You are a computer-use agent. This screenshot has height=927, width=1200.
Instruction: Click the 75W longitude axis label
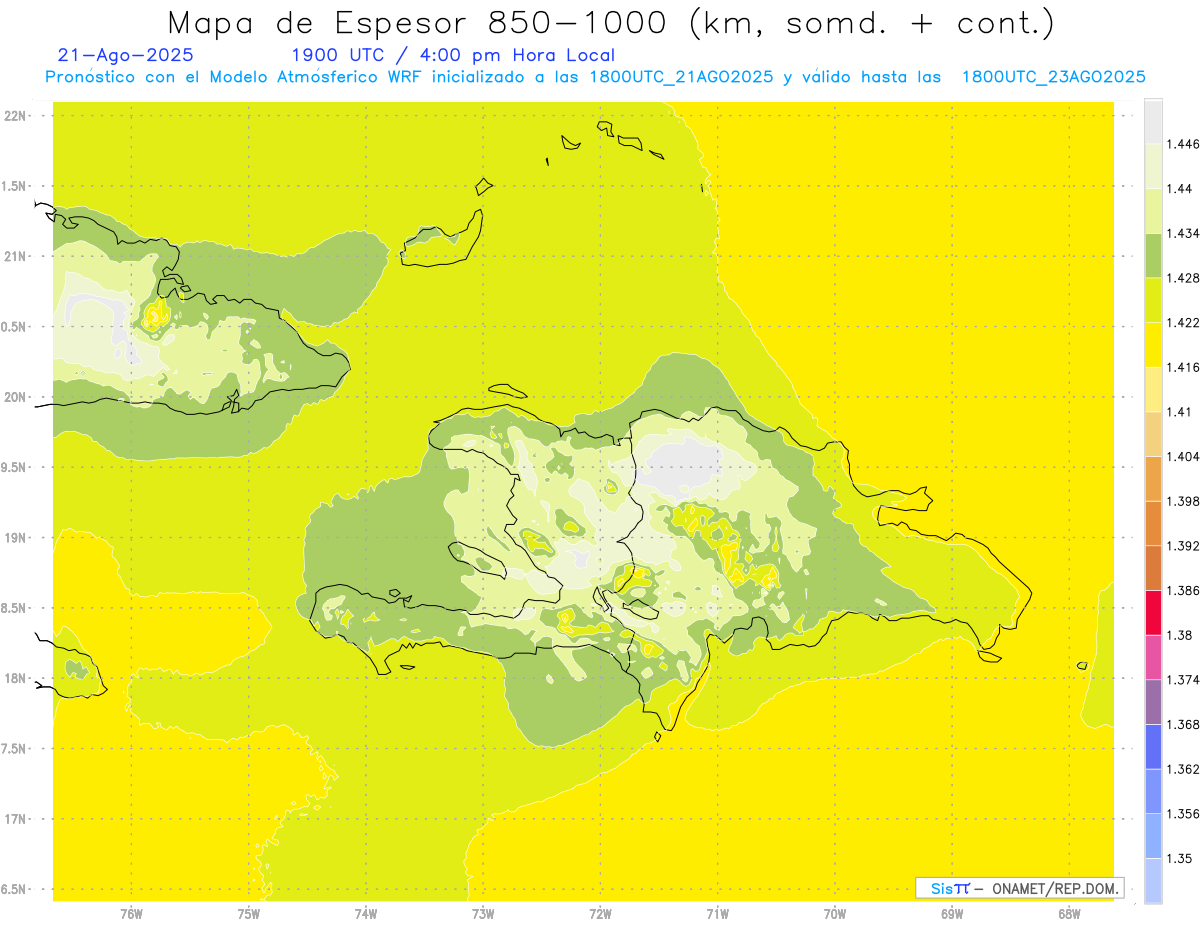(x=248, y=913)
